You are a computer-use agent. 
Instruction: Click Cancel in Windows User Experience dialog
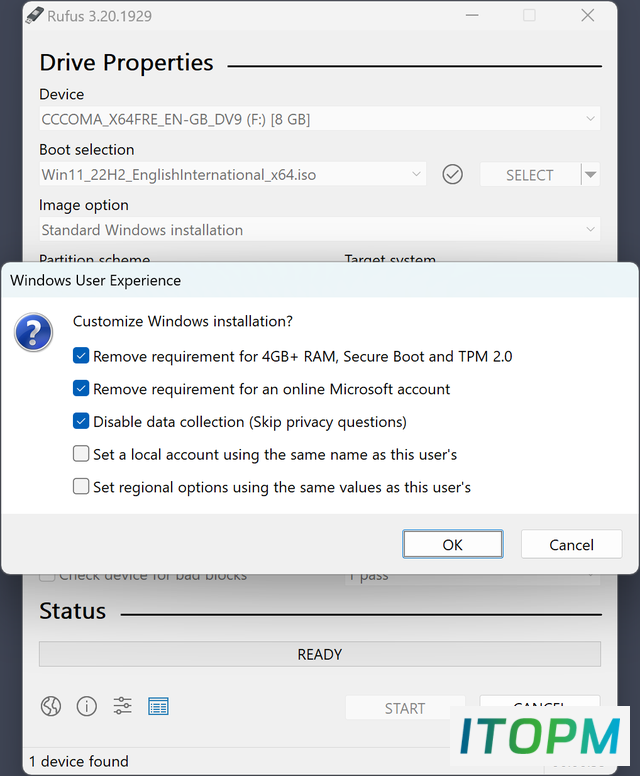click(x=571, y=544)
